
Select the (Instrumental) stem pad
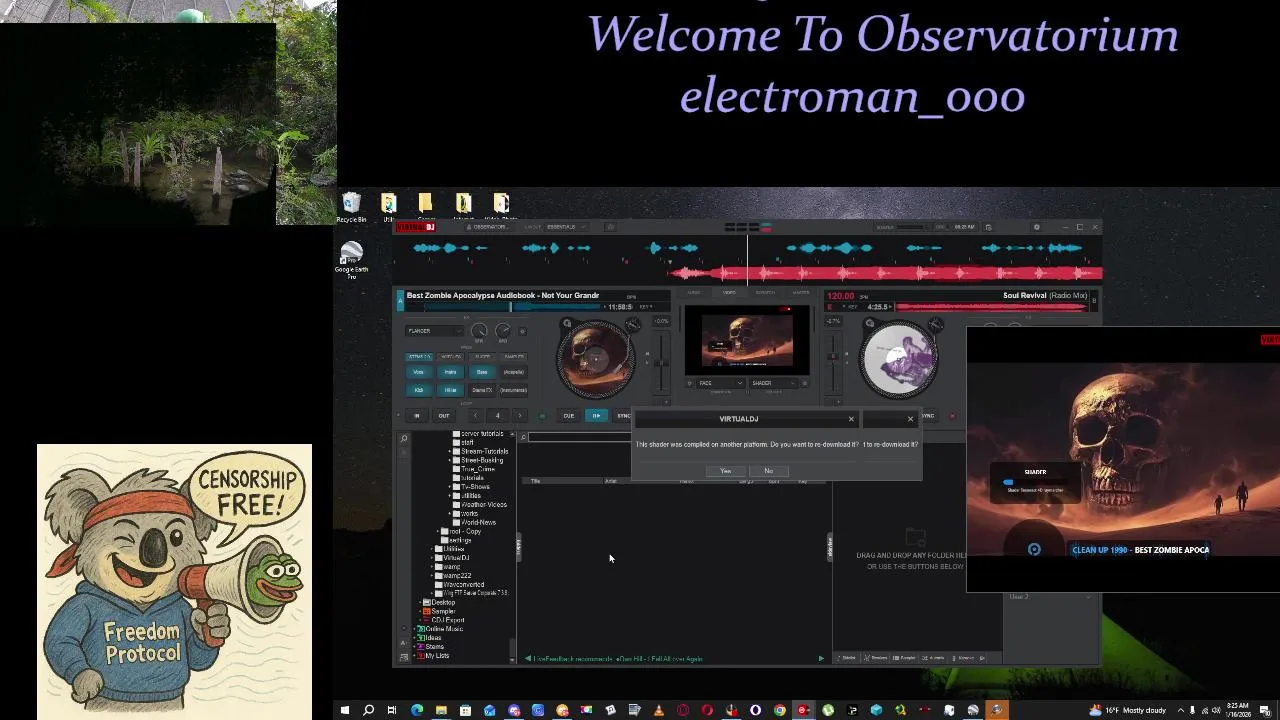coord(513,390)
